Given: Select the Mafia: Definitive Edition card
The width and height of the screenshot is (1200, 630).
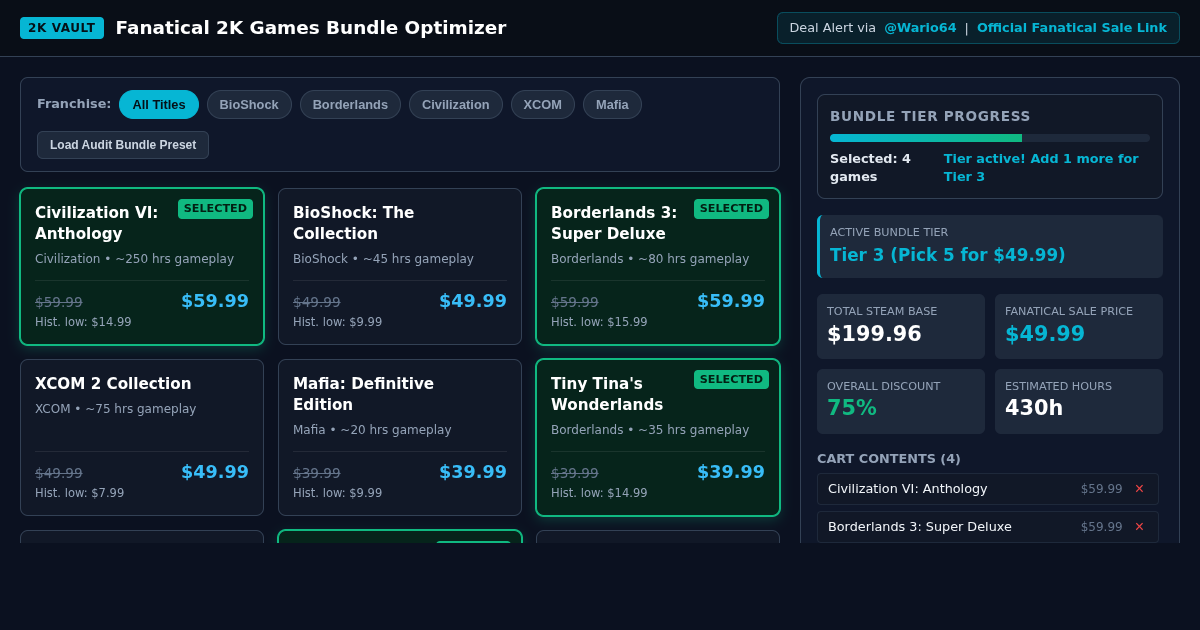Looking at the screenshot, I should tap(400, 438).
